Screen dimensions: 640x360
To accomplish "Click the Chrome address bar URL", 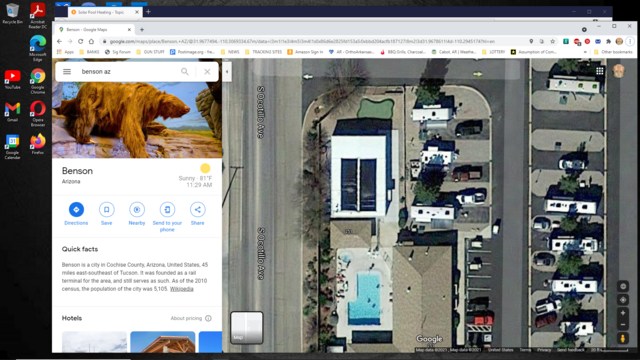I will point(302,41).
